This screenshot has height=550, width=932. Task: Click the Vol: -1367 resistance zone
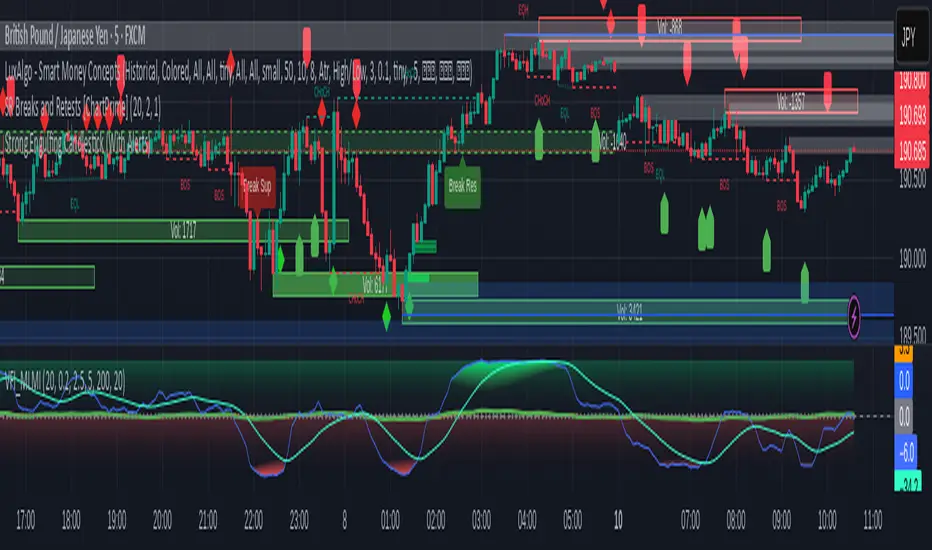pyautogui.click(x=791, y=102)
